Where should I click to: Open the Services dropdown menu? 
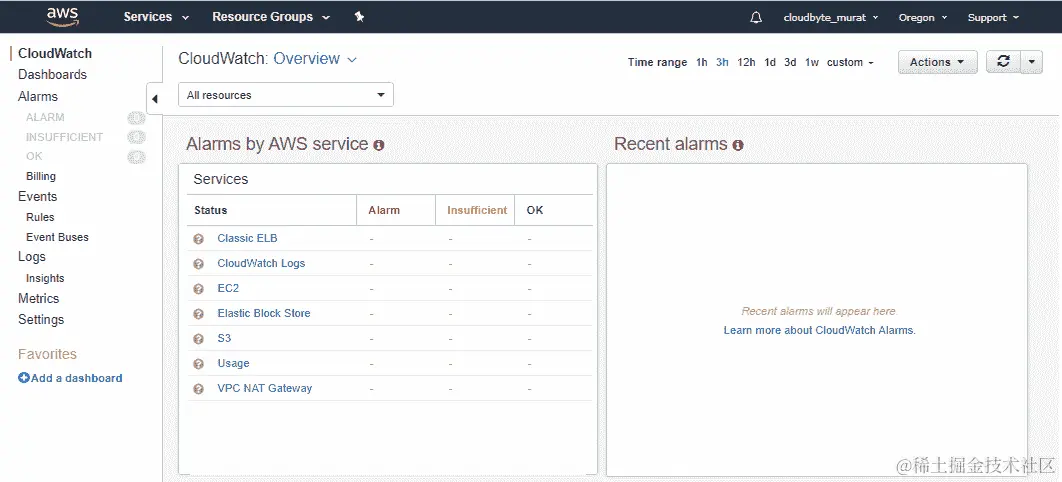tap(156, 17)
